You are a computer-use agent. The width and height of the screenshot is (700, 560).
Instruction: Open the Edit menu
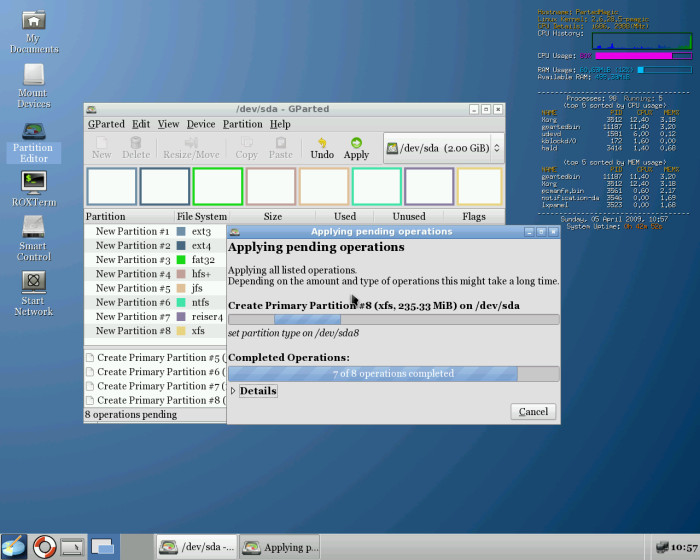coord(141,124)
